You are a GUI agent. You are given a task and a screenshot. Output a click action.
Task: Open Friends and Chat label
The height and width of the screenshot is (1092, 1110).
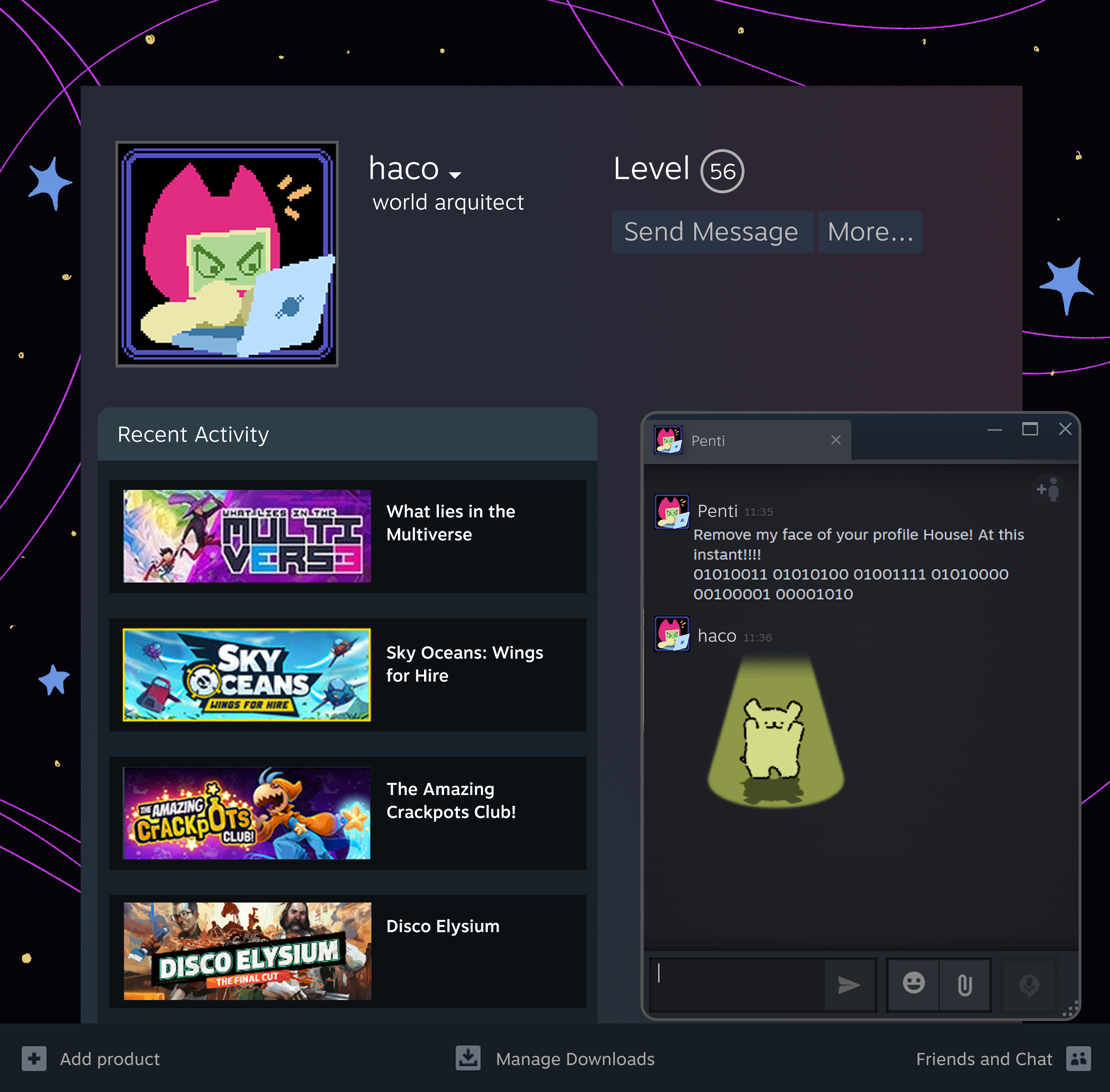click(984, 1059)
